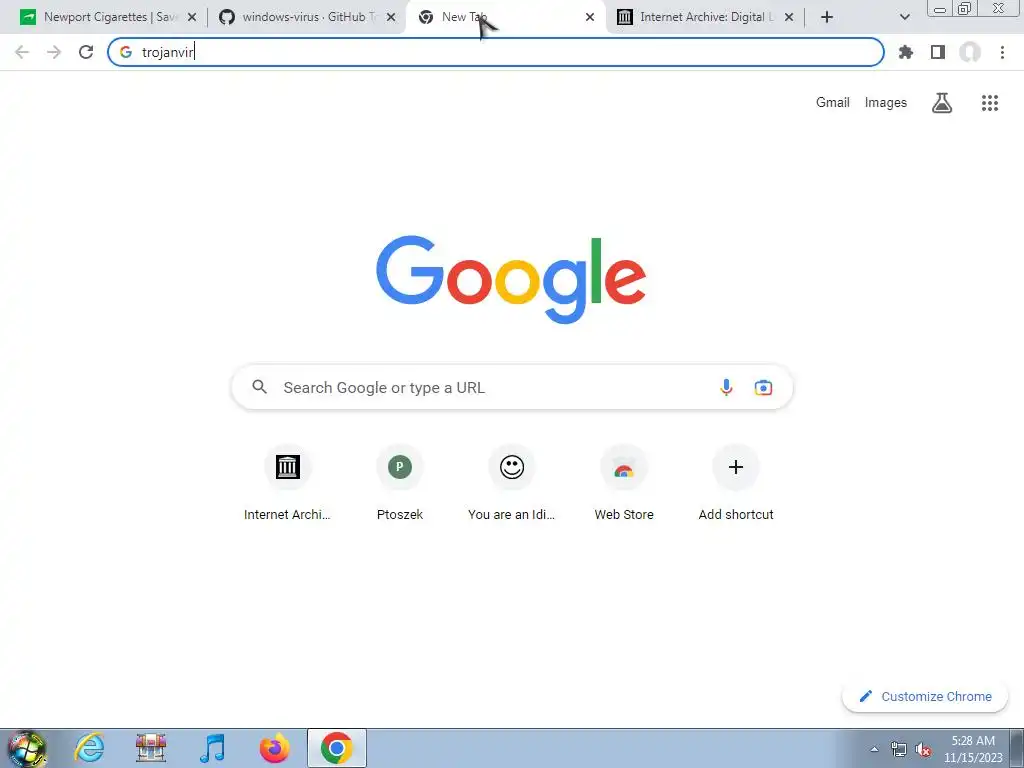Open the Google apps grid

(989, 103)
